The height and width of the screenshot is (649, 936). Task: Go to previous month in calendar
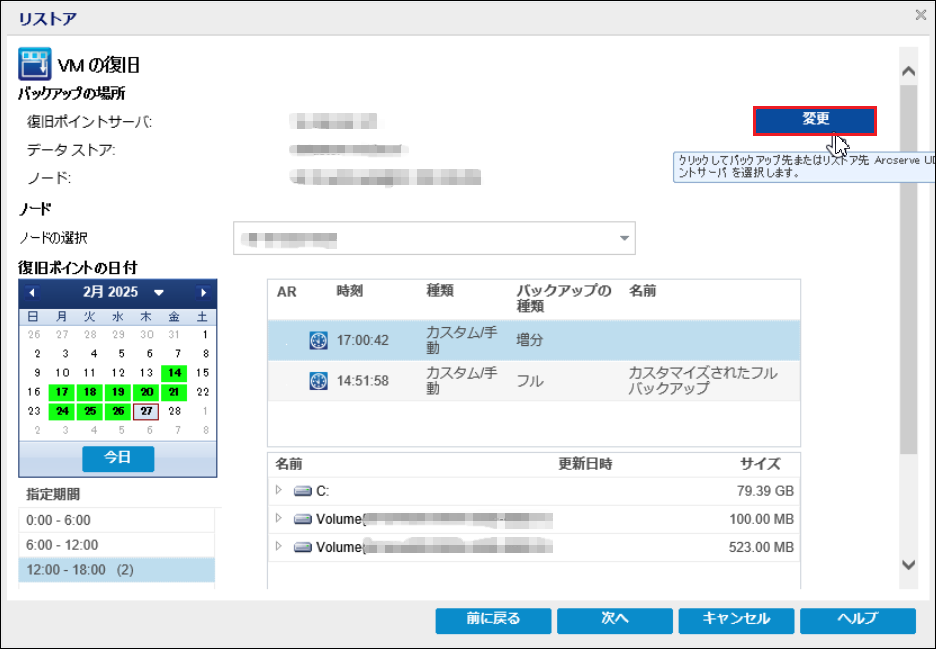pyautogui.click(x=32, y=293)
